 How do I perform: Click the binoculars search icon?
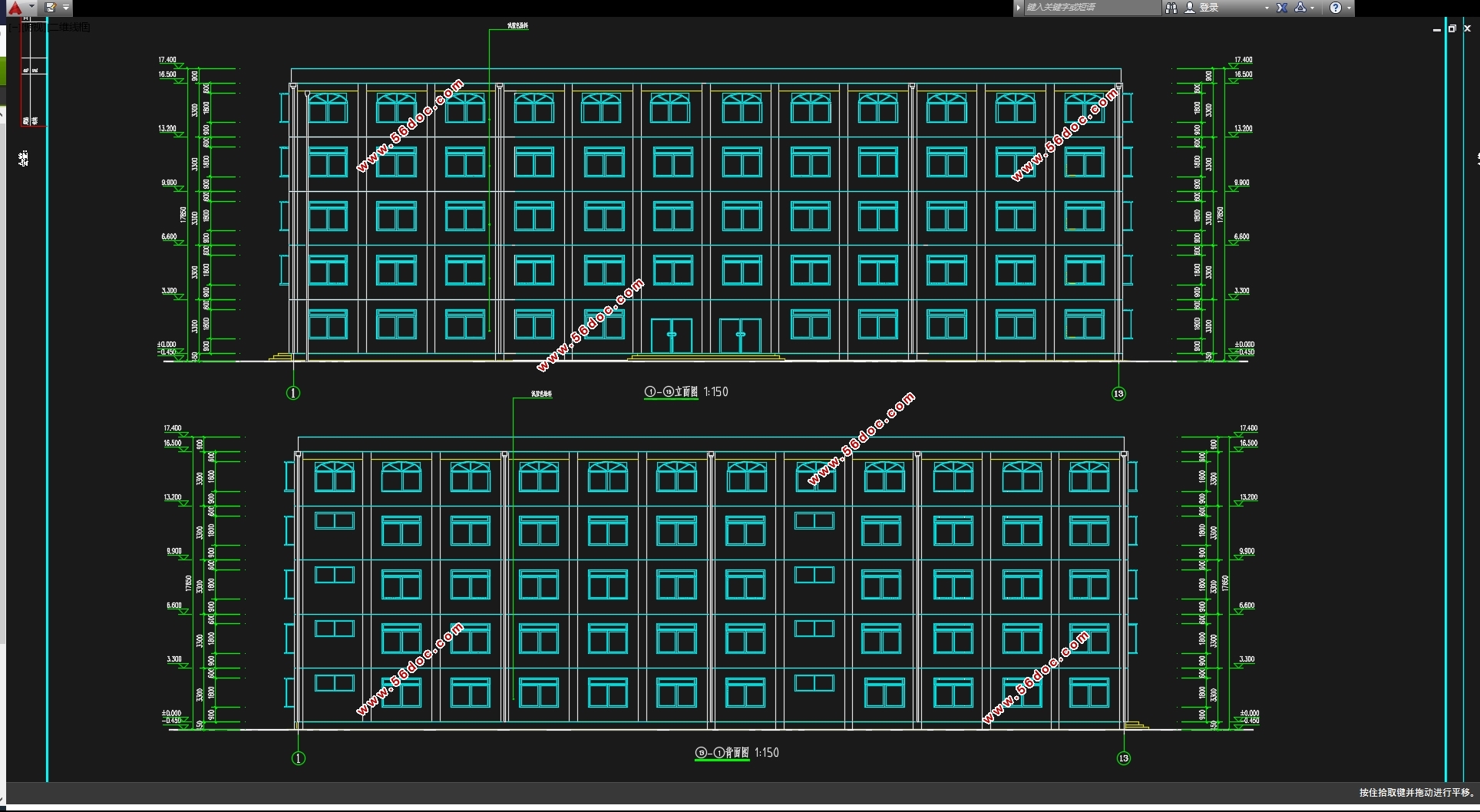tap(1171, 8)
